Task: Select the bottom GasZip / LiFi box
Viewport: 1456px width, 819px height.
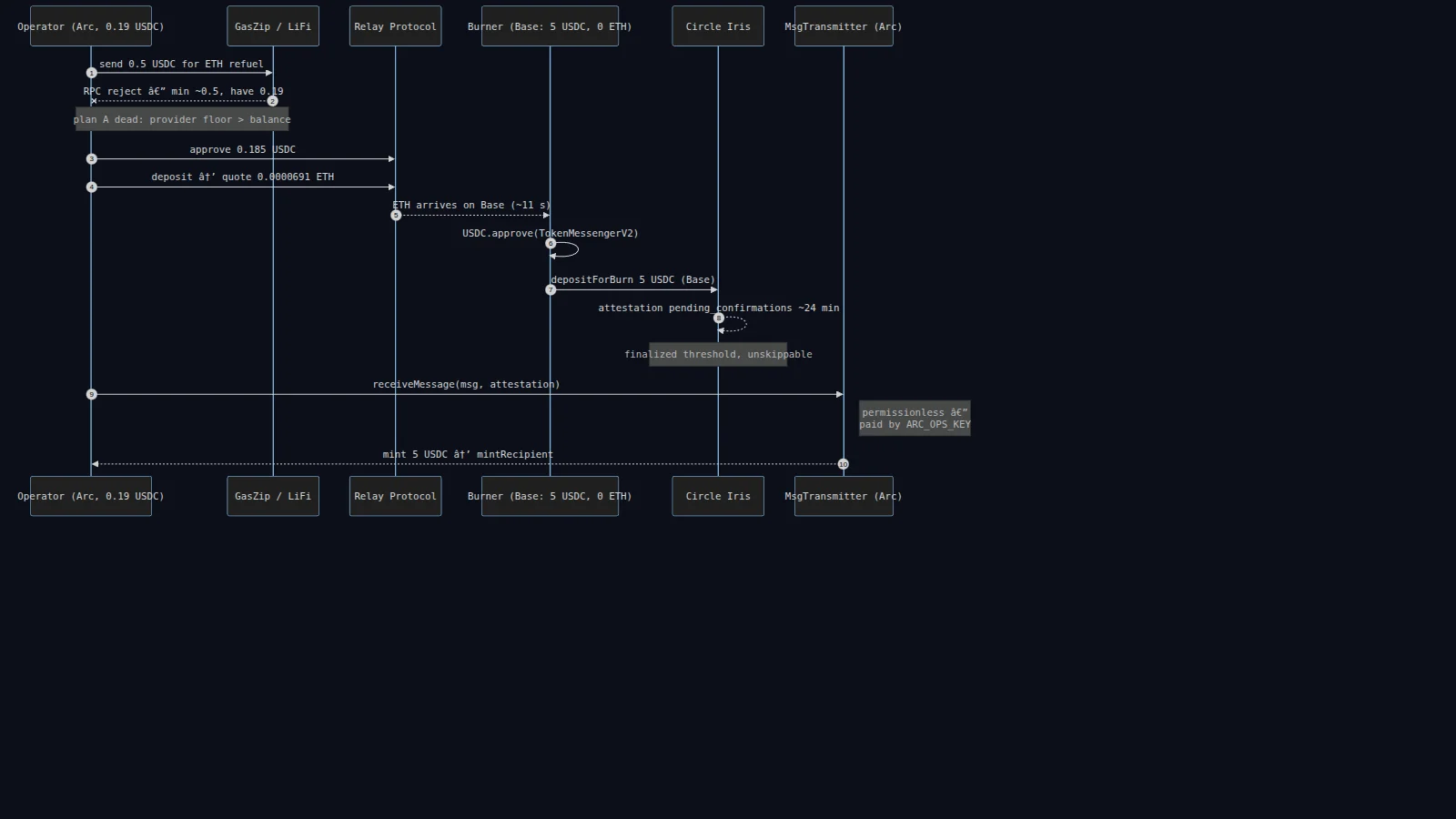Action: click(273, 496)
